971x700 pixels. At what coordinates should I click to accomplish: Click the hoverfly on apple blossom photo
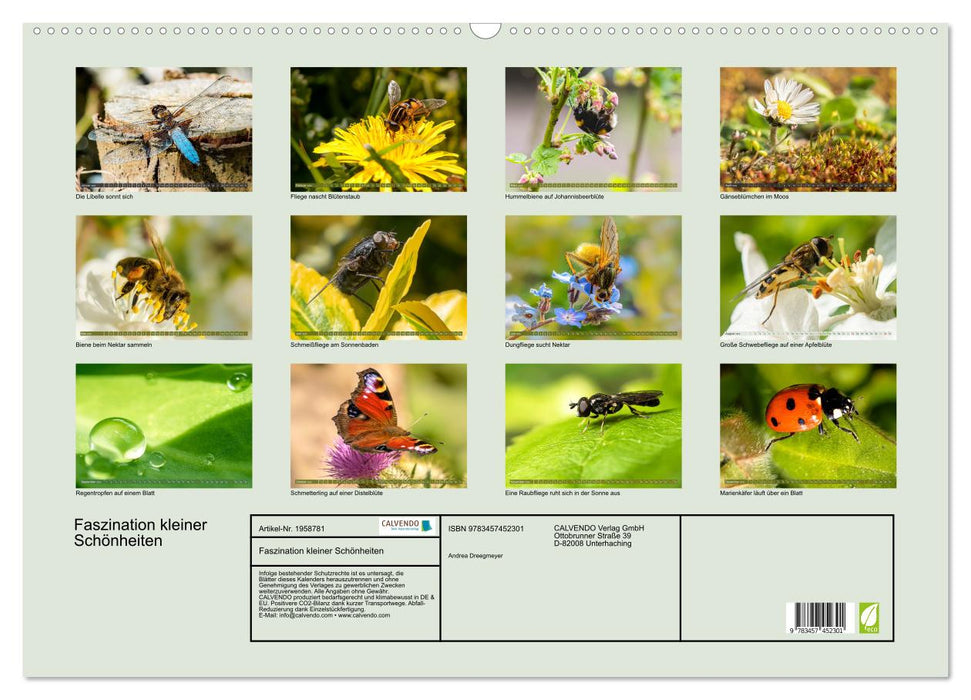(807, 277)
